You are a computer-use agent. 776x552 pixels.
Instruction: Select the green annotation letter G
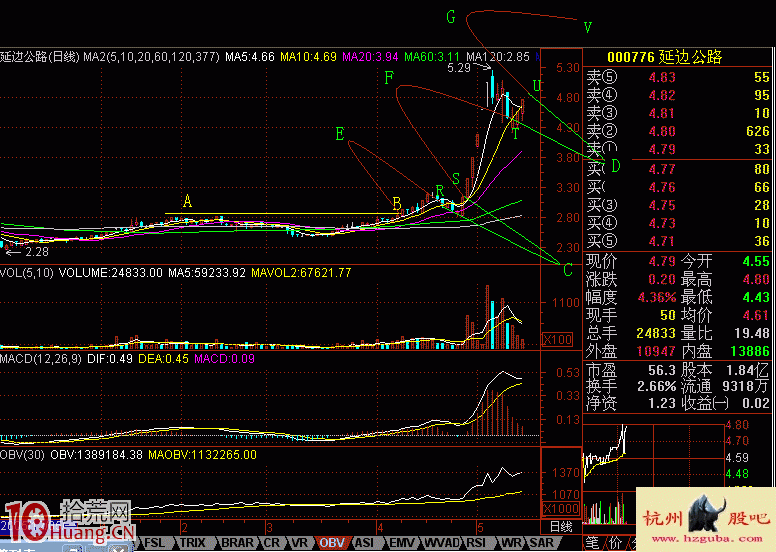coord(451,17)
